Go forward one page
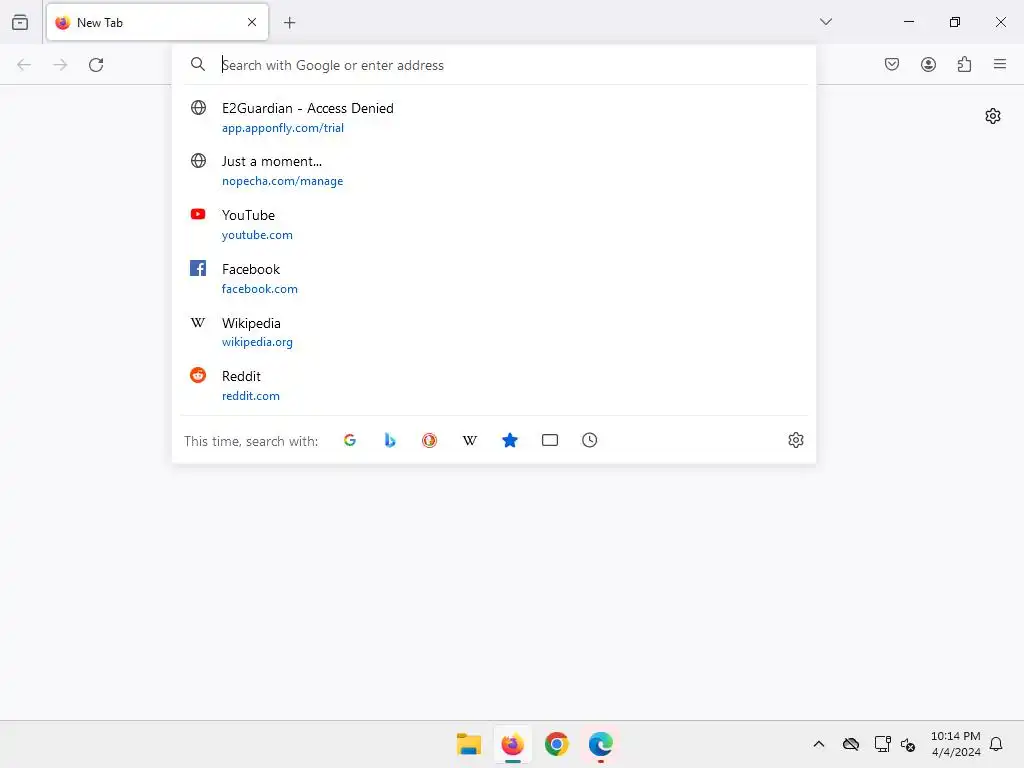Image resolution: width=1024 pixels, height=768 pixels. pos(60,65)
